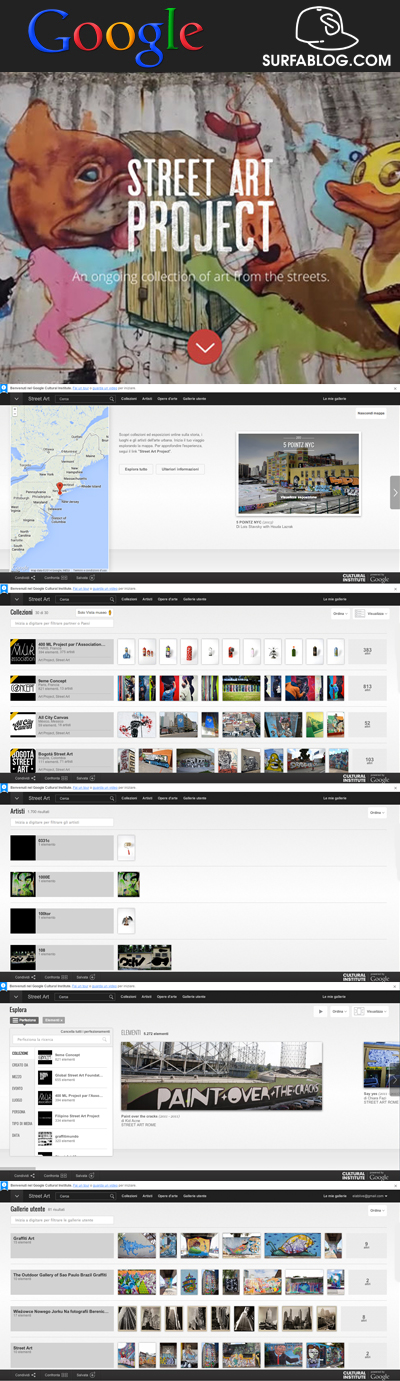Click the 400 ML Project collection logo
Image resolution: width=400 pixels, height=1381 pixels.
tap(23, 652)
